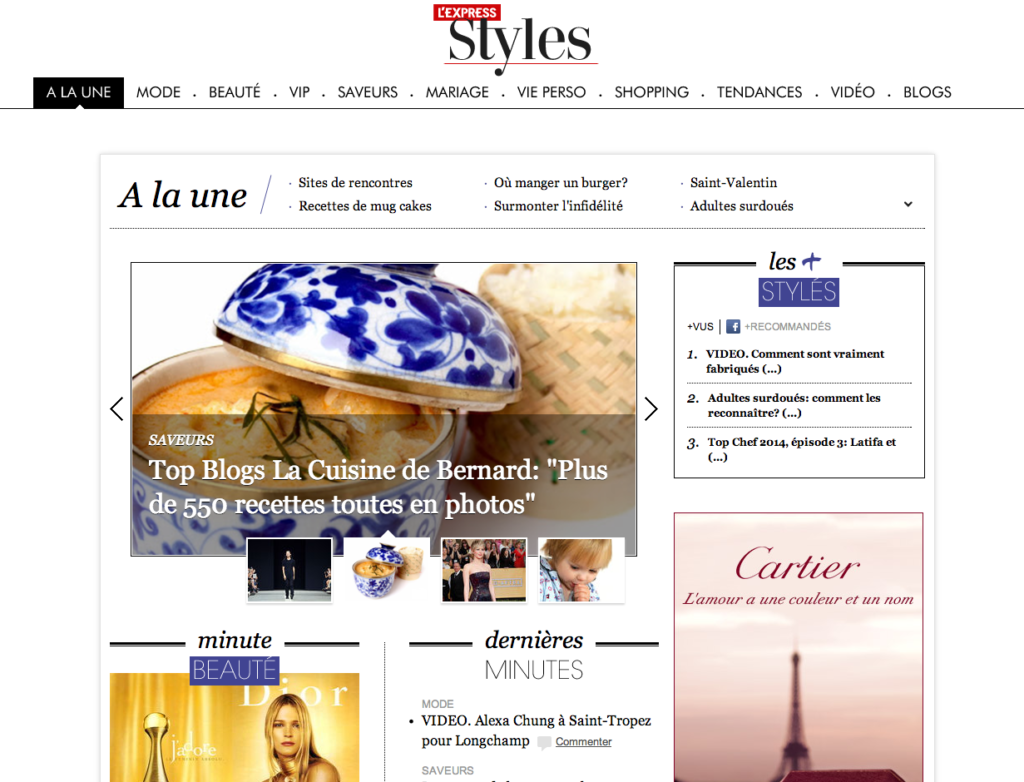The width and height of the screenshot is (1024, 782).
Task: Select the blue porcelain bowl thumbnail
Action: point(387,570)
